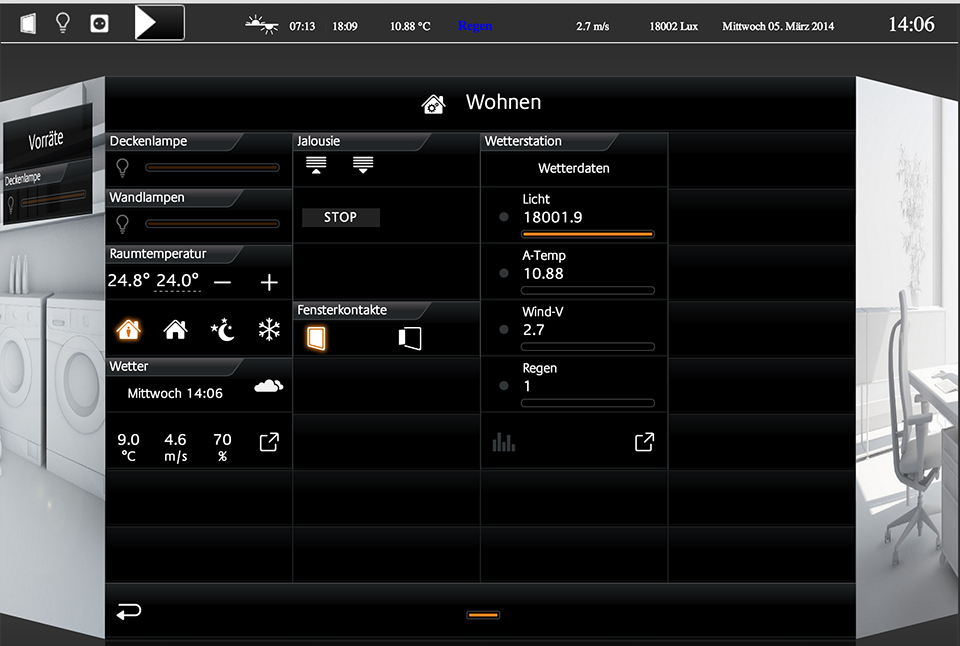Toggle the Wandlampen bulb
960x646 pixels.
click(123, 223)
